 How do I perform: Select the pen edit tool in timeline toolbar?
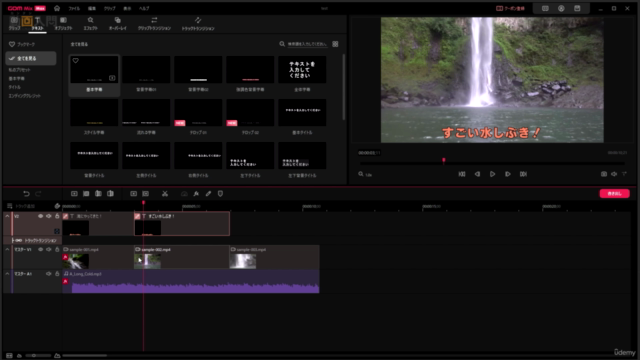point(208,194)
